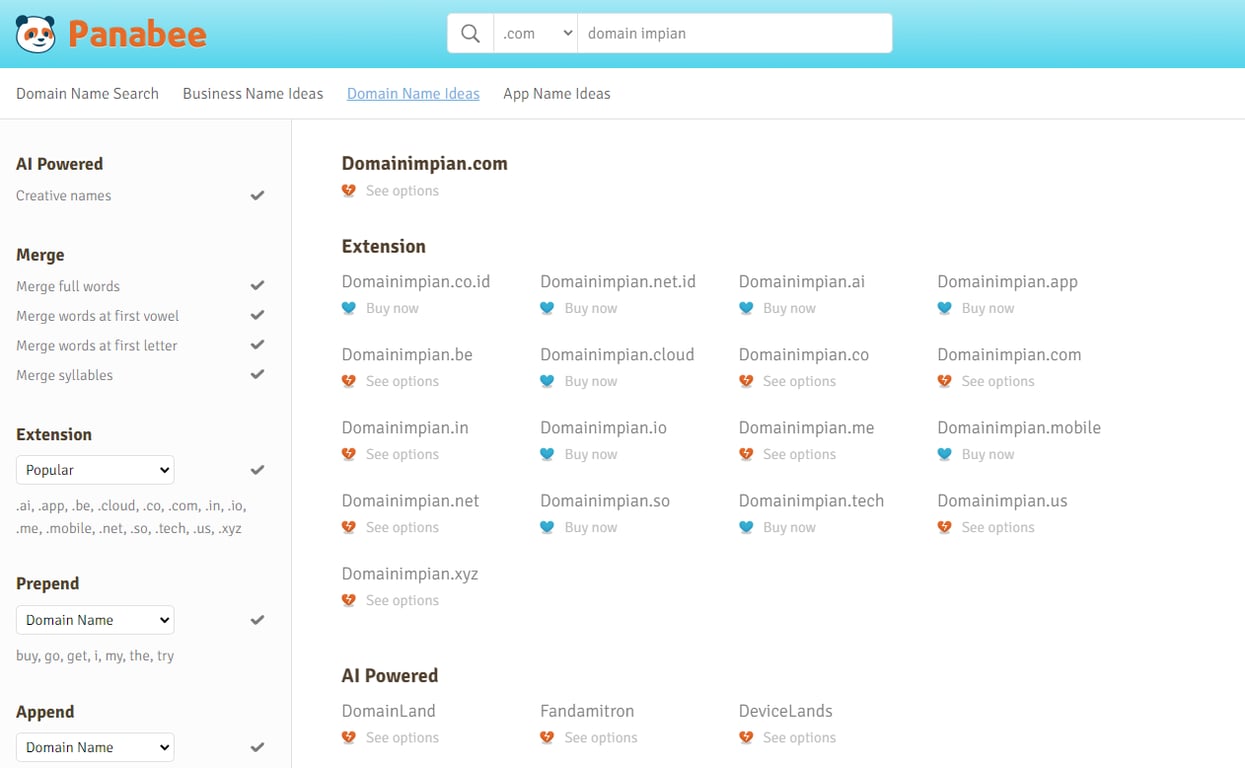Viewport: 1245px width, 768px height.
Task: Switch to App Name Ideas tab
Action: [x=557, y=94]
